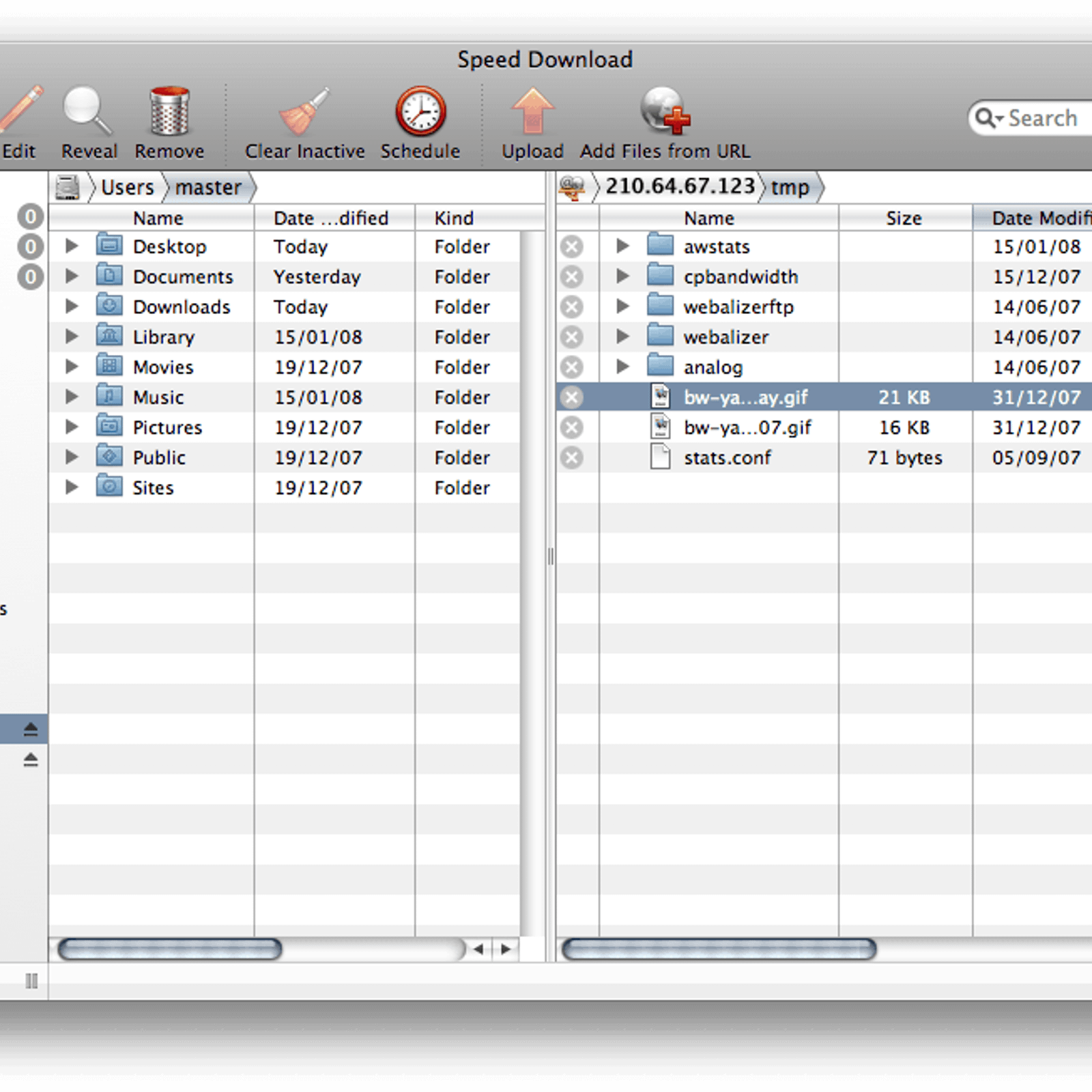The image size is (1092, 1092).
Task: Select the bw-ya...ay.gif file row
Action: 824,397
